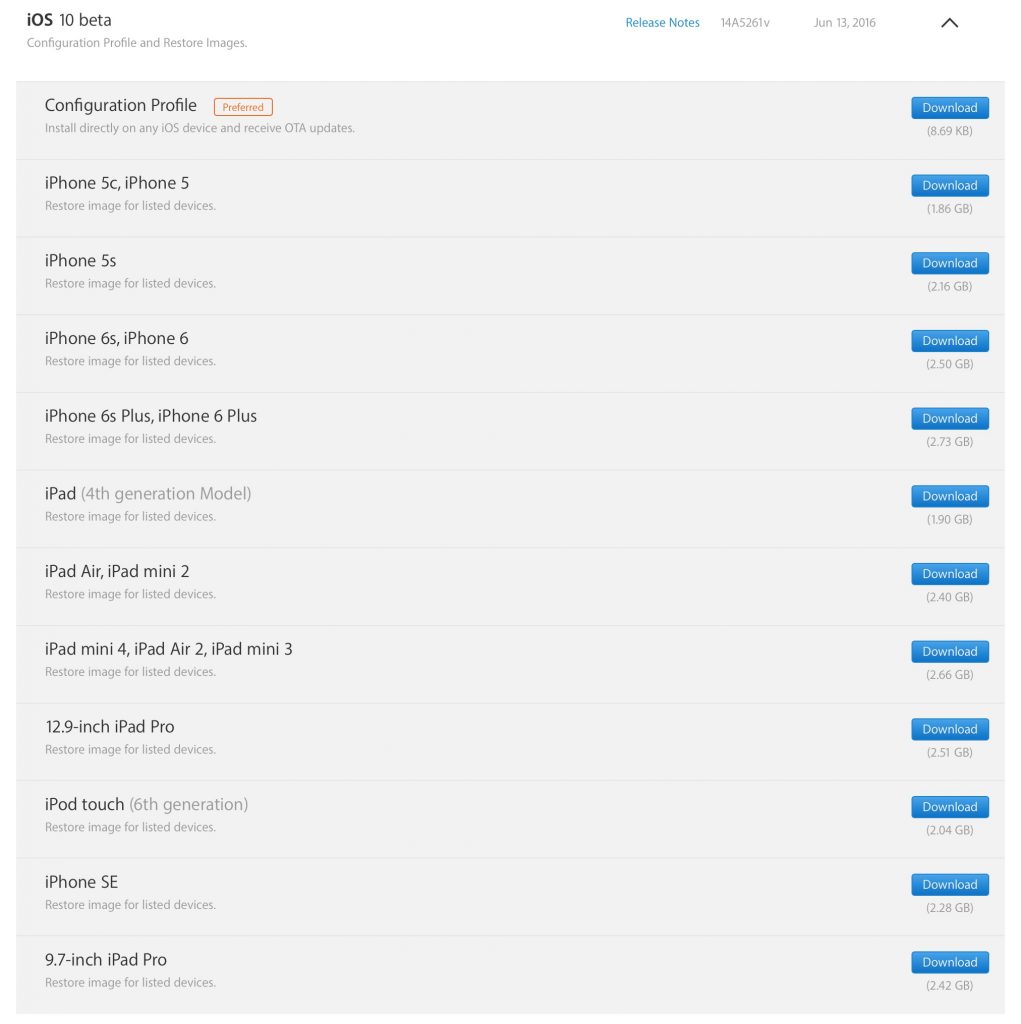The height and width of the screenshot is (1024, 1021).
Task: Download iPhone 6s, iPhone 6 image
Action: pyautogui.click(x=949, y=341)
